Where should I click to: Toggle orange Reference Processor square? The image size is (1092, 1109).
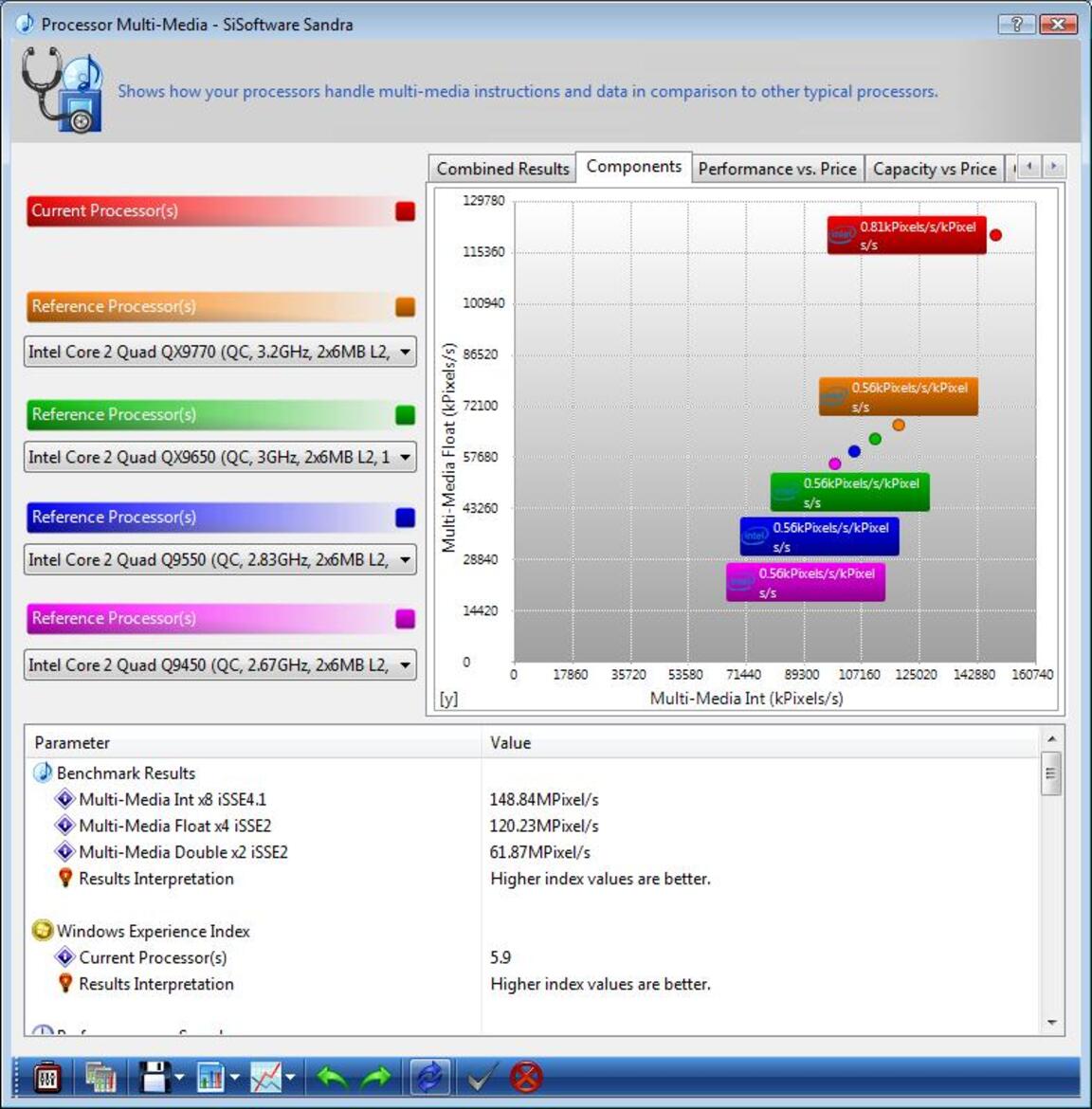coord(406,307)
